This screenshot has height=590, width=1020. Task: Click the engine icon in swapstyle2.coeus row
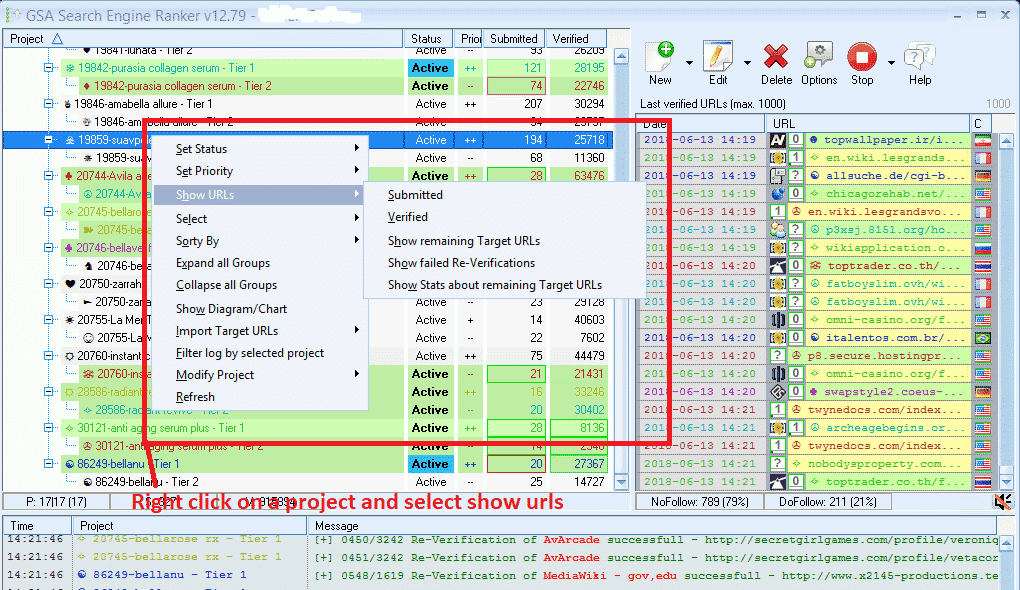[x=777, y=392]
